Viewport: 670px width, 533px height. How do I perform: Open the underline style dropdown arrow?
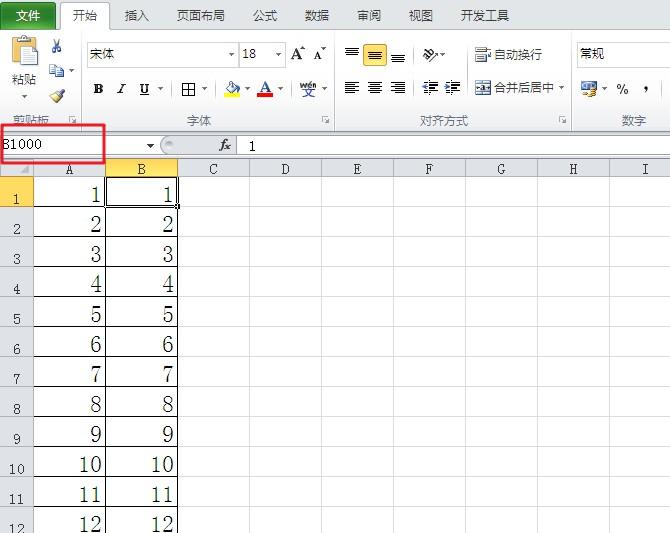tap(161, 89)
